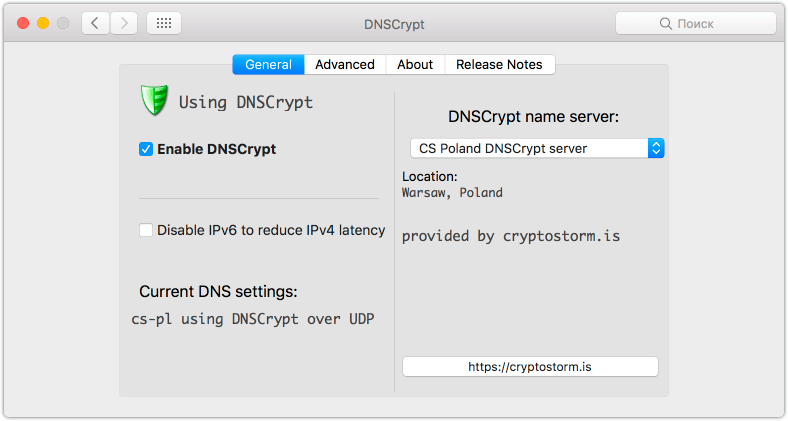Show all preferences grid icon
The height and width of the screenshot is (421, 788).
(164, 23)
